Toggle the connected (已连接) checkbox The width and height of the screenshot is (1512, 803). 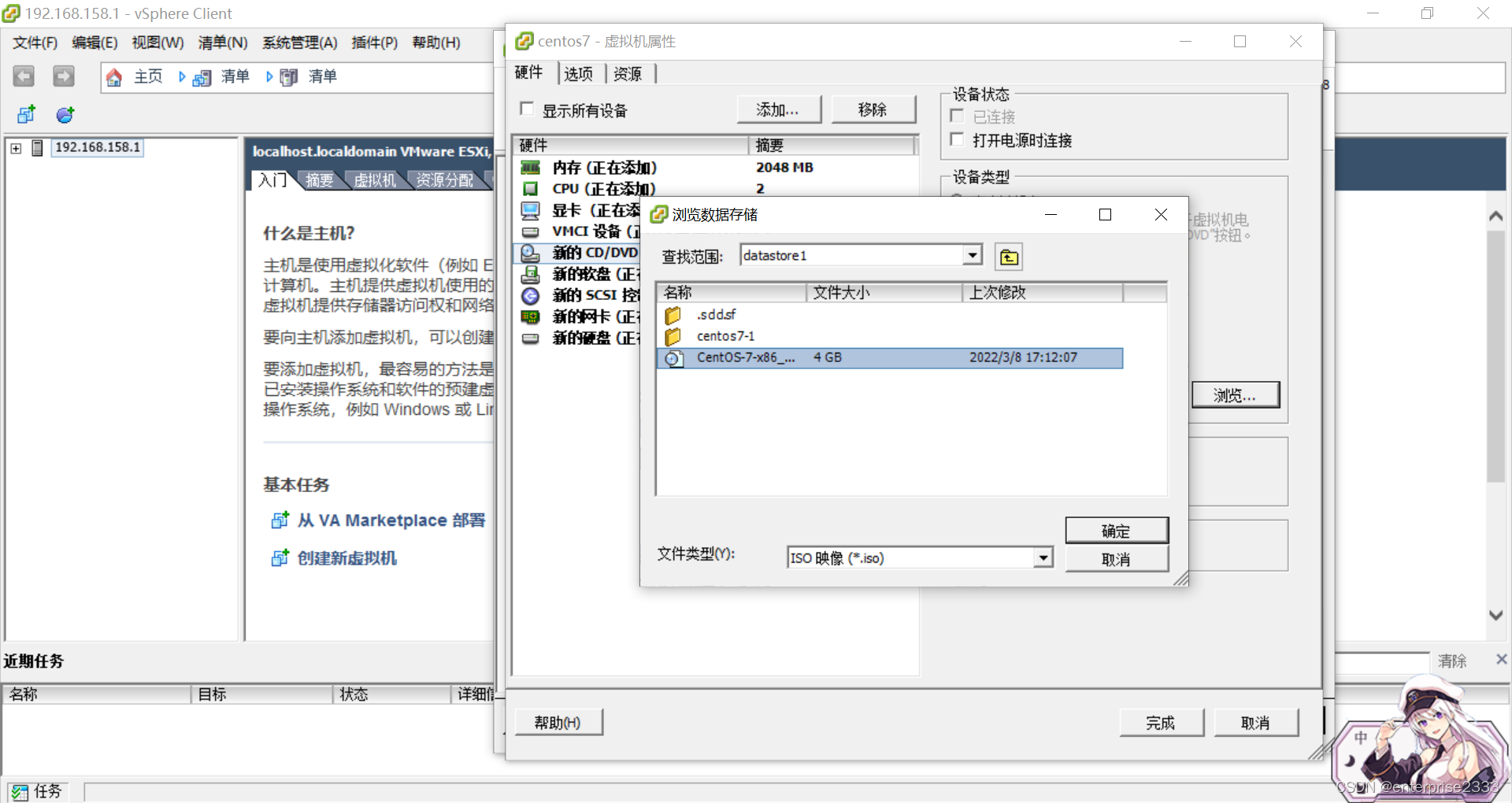pyautogui.click(x=958, y=116)
